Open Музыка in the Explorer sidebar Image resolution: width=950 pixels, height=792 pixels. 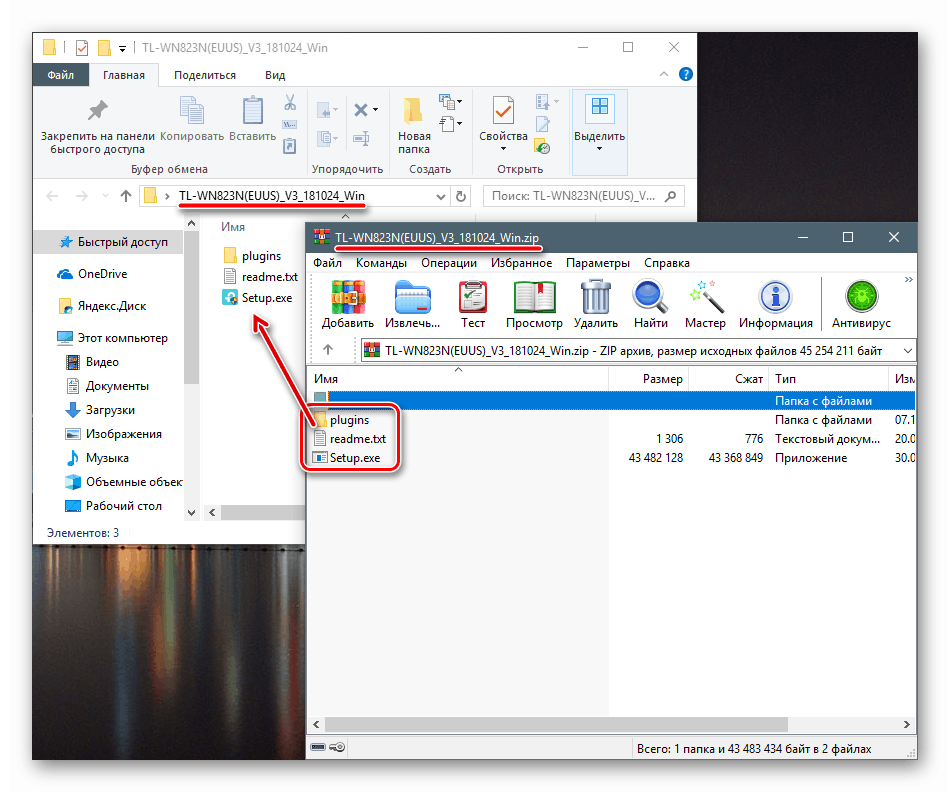[97, 458]
